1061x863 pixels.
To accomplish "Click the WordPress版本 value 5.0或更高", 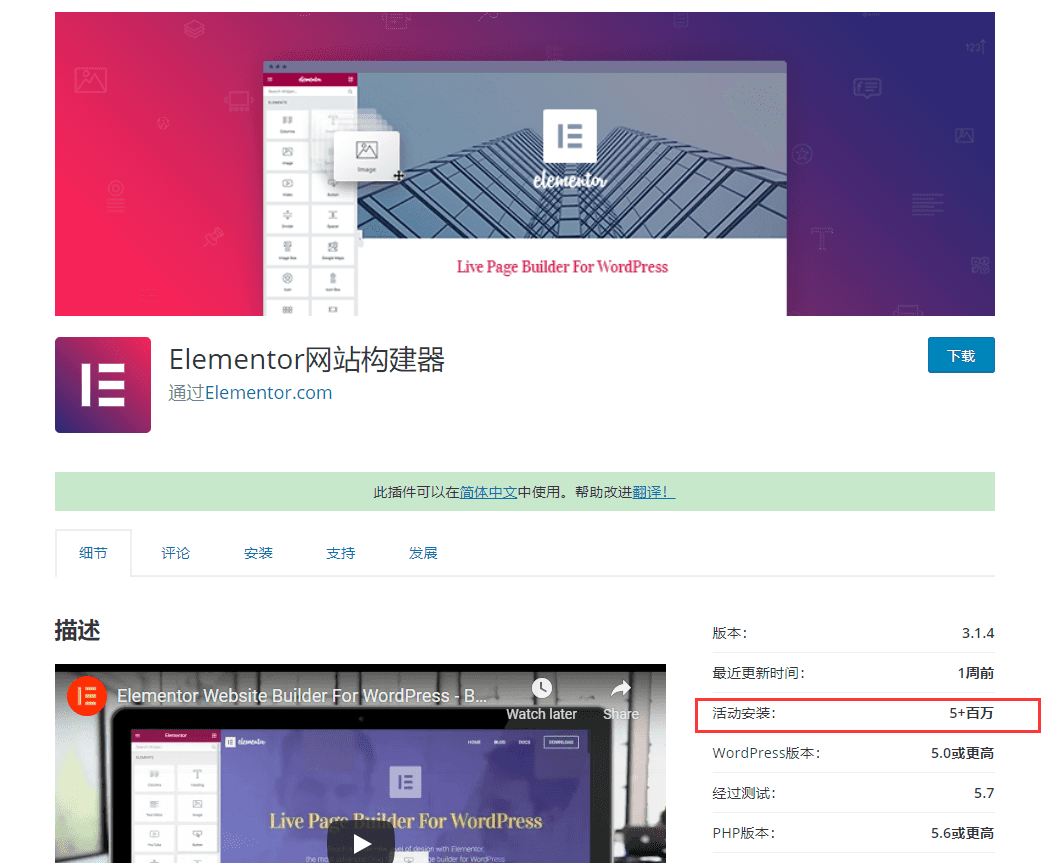I will (x=962, y=753).
